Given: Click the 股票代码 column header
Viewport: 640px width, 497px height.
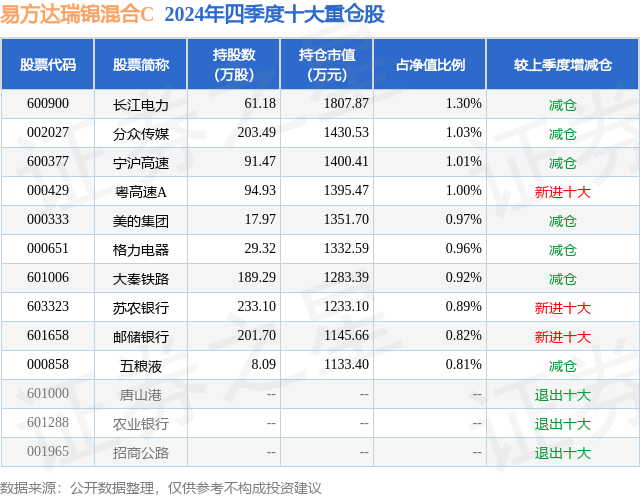Looking at the screenshot, I should click(x=48, y=64).
